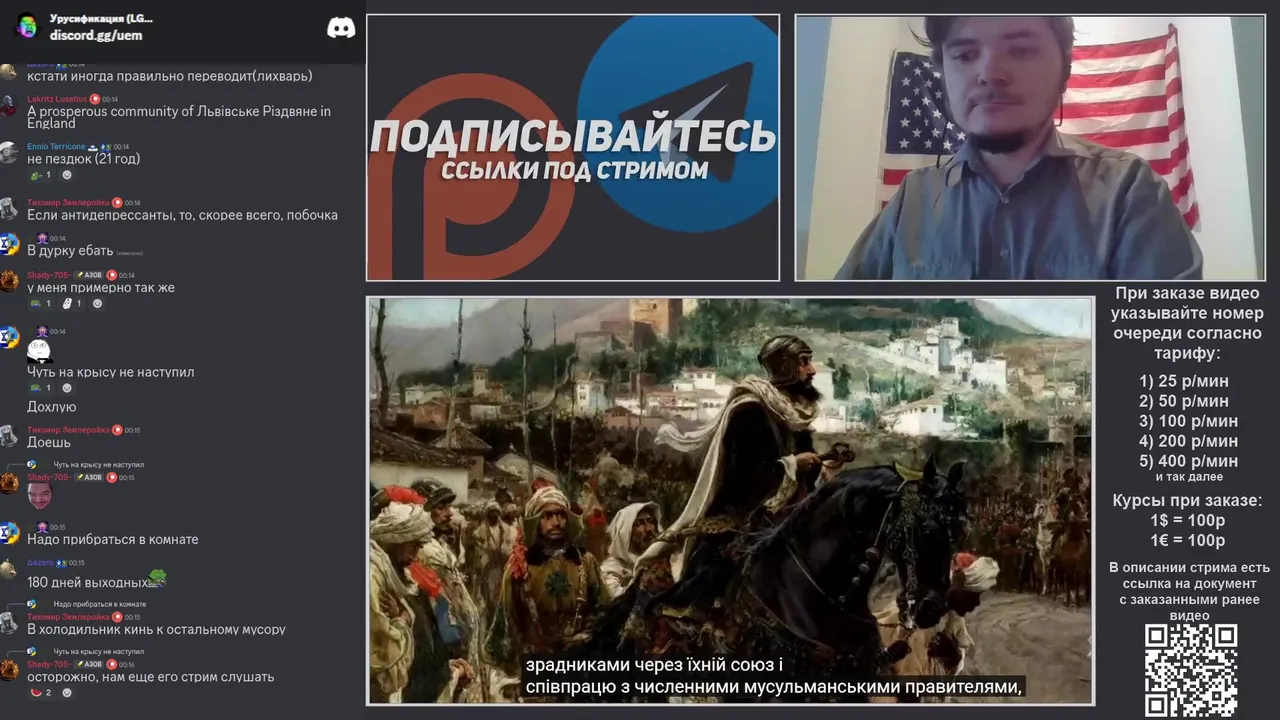Click avatar next to 'Надо прибраться в комнате'

[x=8, y=532]
